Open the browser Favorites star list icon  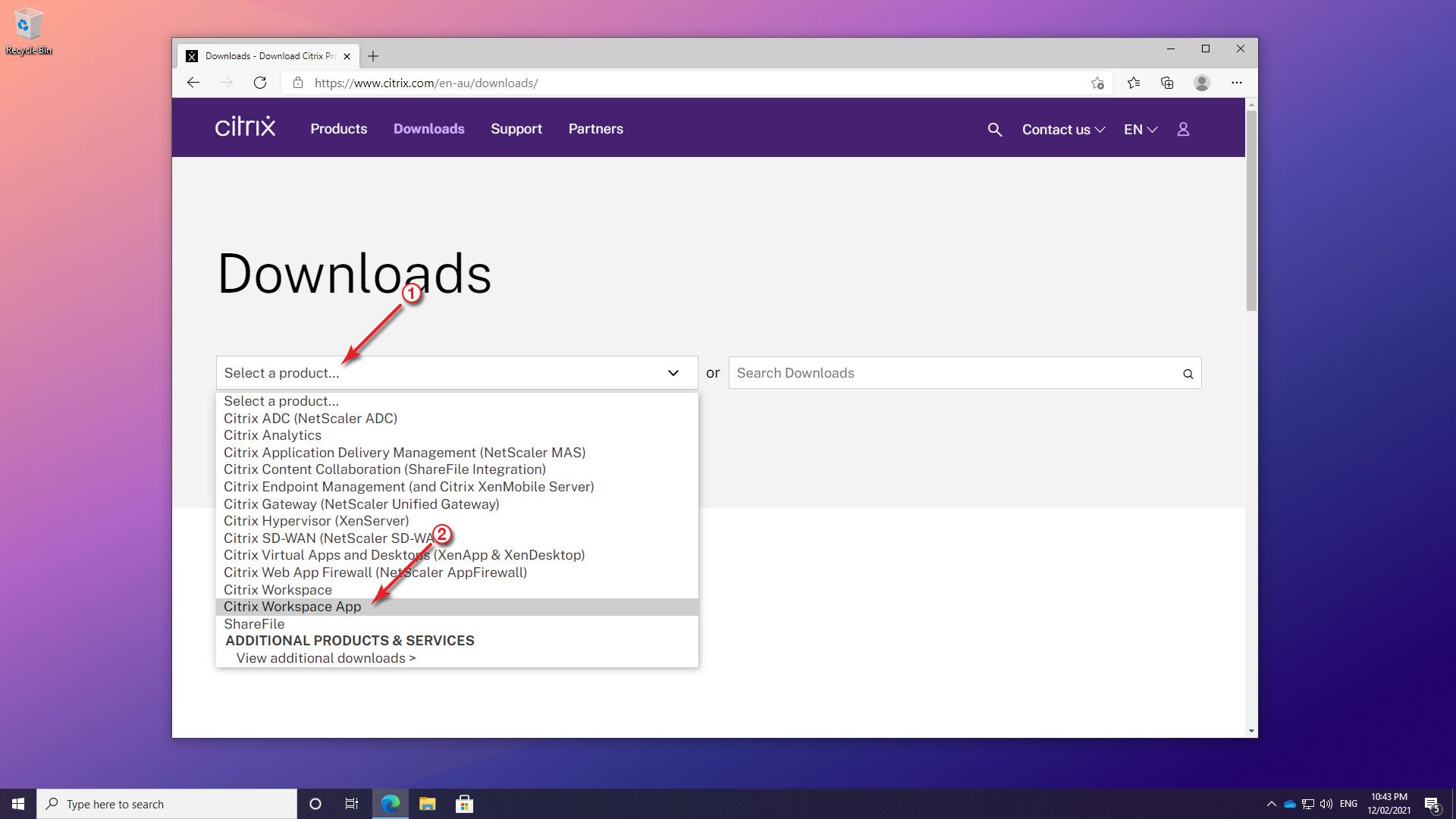point(1133,83)
